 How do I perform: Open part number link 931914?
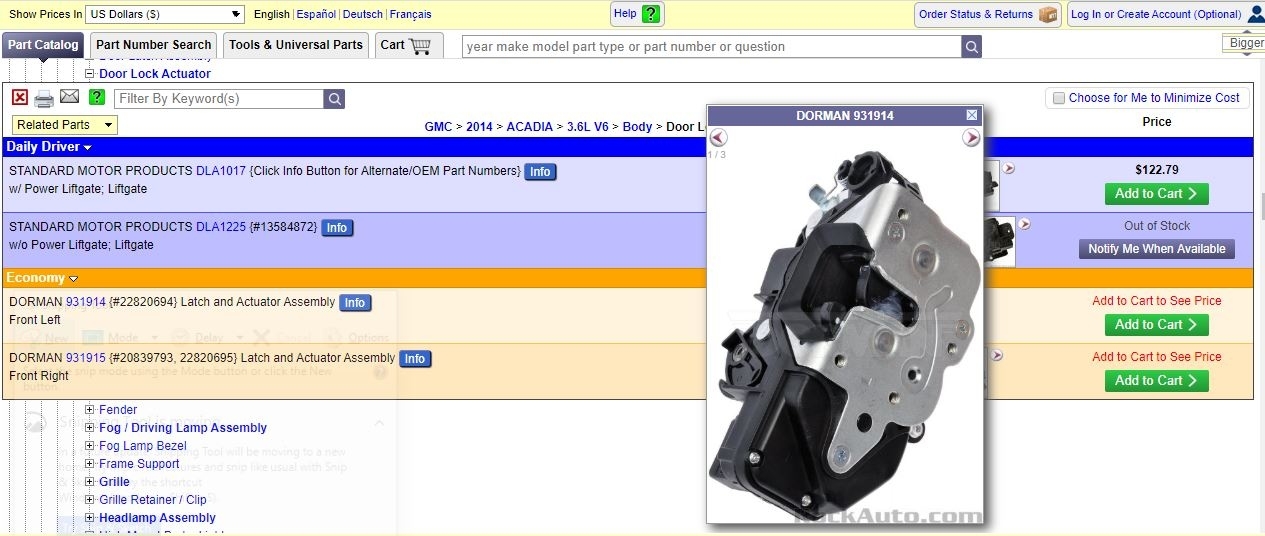pos(86,302)
